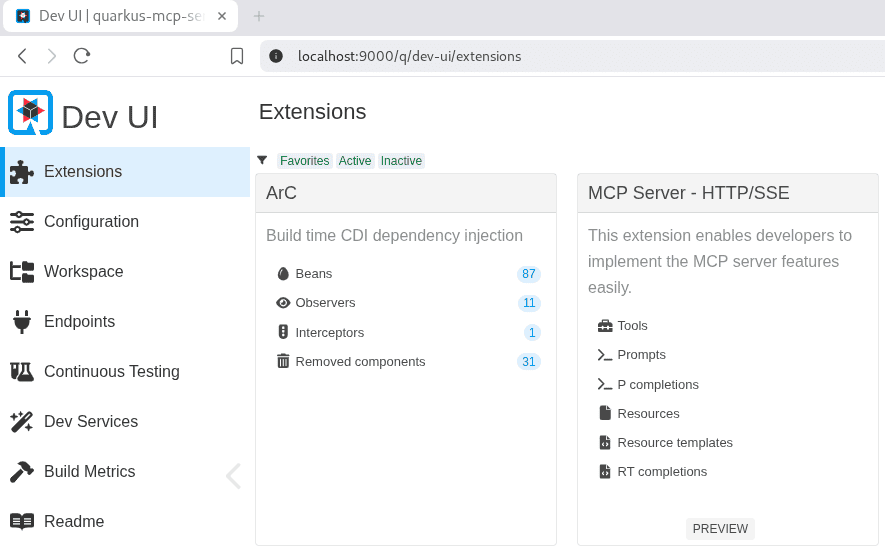The image size is (885, 553).
Task: View site information icon in address bar
Action: click(x=276, y=56)
